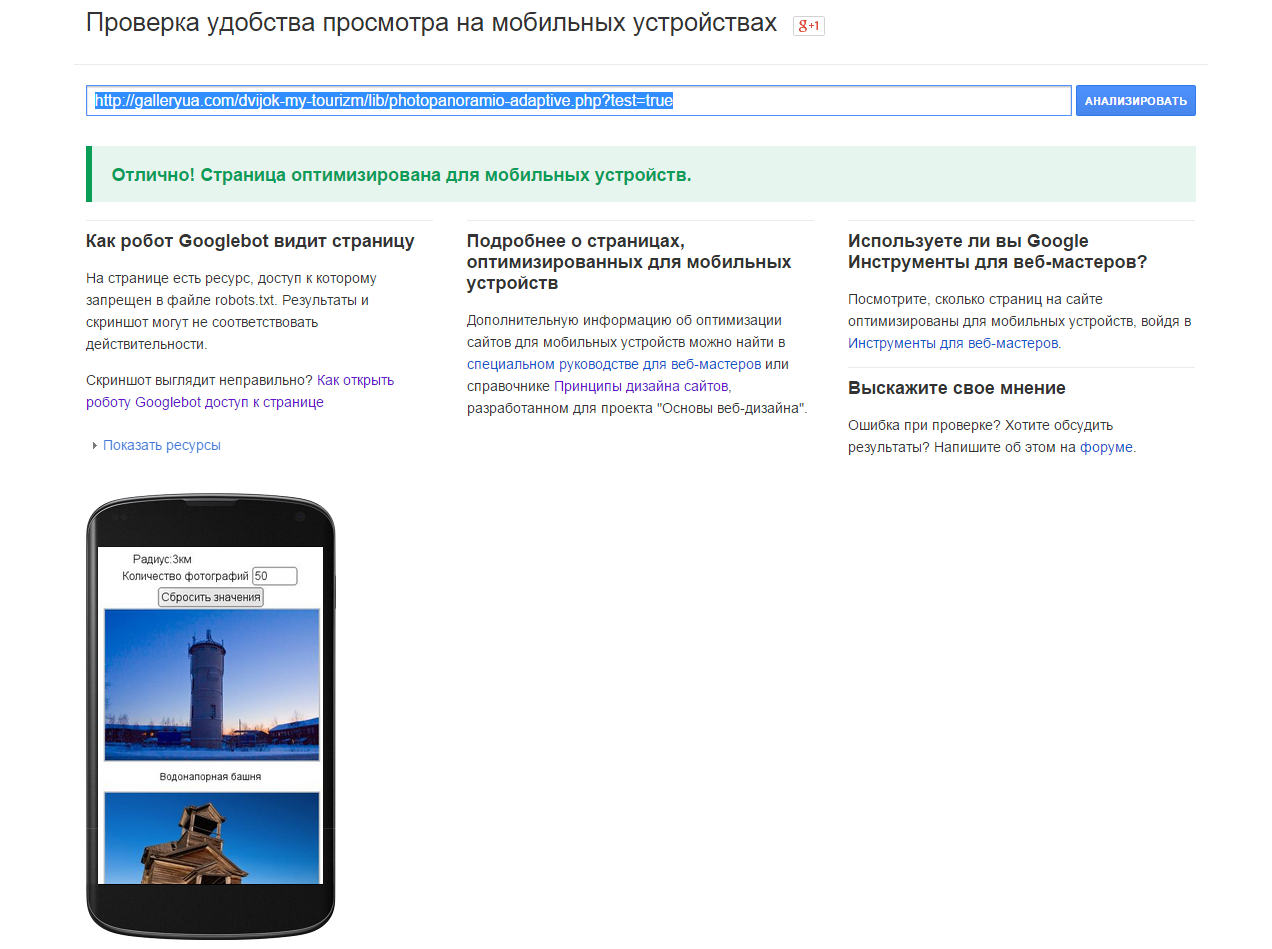Click the wooden church photo thumbnail
Image resolution: width=1272 pixels, height=949 pixels.
212,838
